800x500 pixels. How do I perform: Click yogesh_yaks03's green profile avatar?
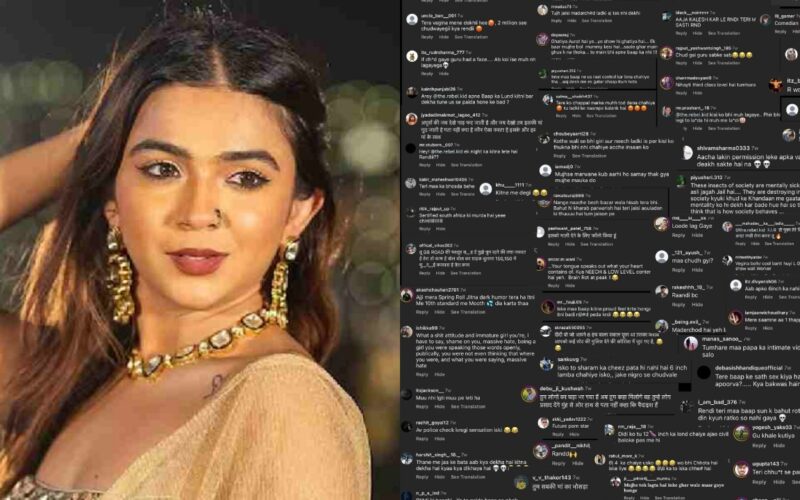point(741,433)
